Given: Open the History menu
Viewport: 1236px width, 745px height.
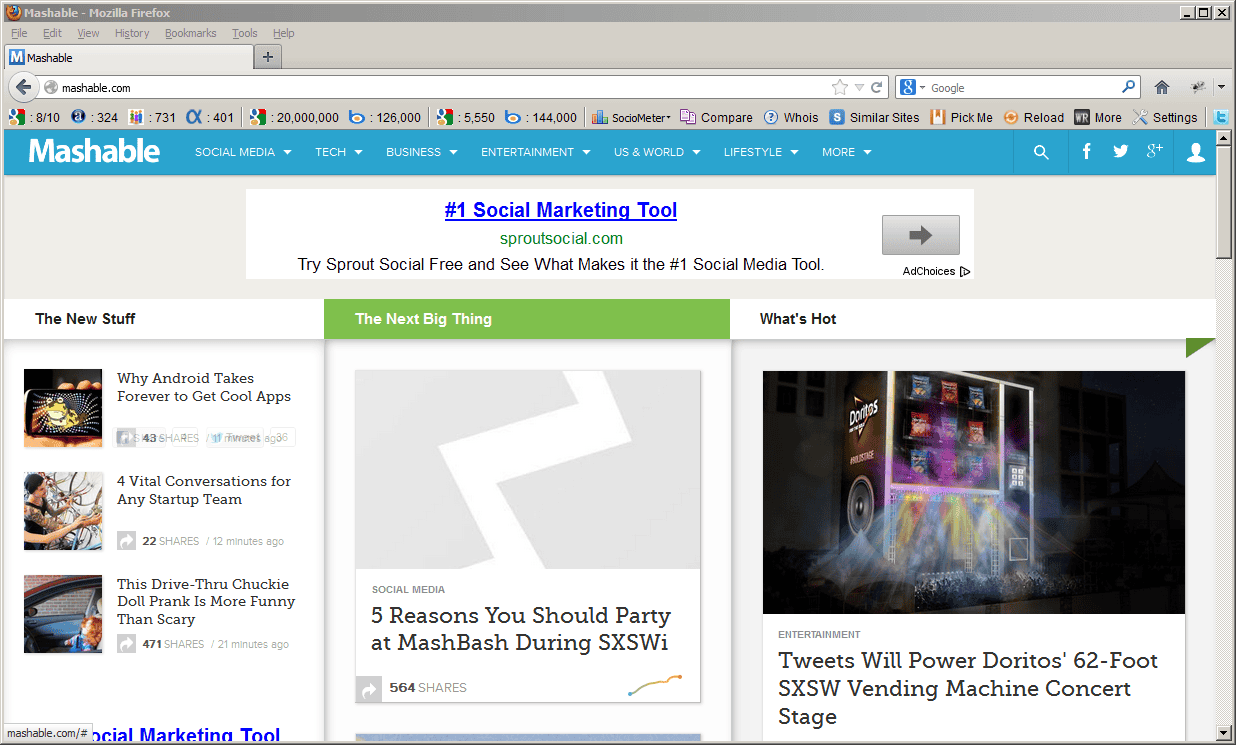Looking at the screenshot, I should (x=132, y=33).
